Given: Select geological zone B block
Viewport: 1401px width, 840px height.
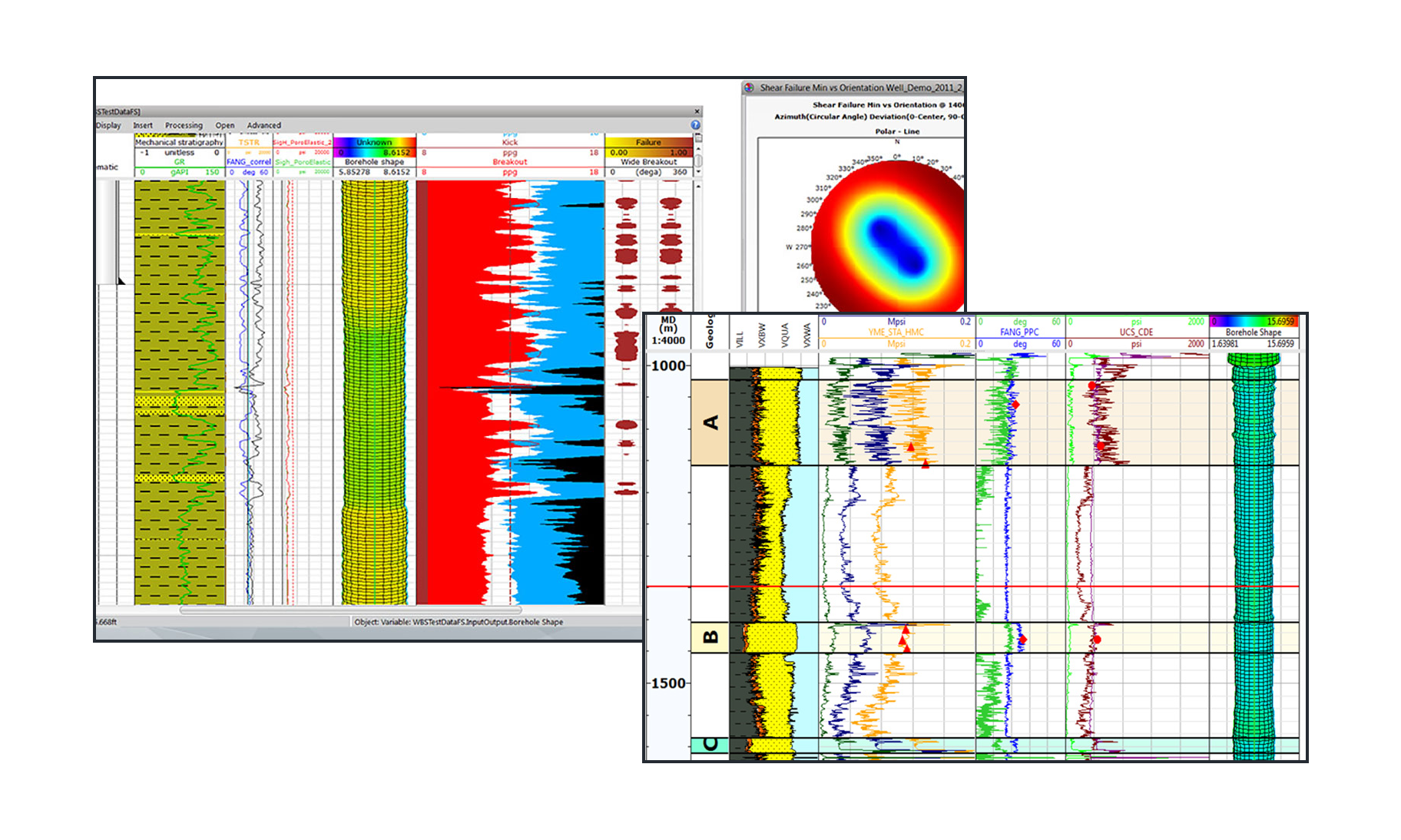Looking at the screenshot, I should click(x=710, y=637).
